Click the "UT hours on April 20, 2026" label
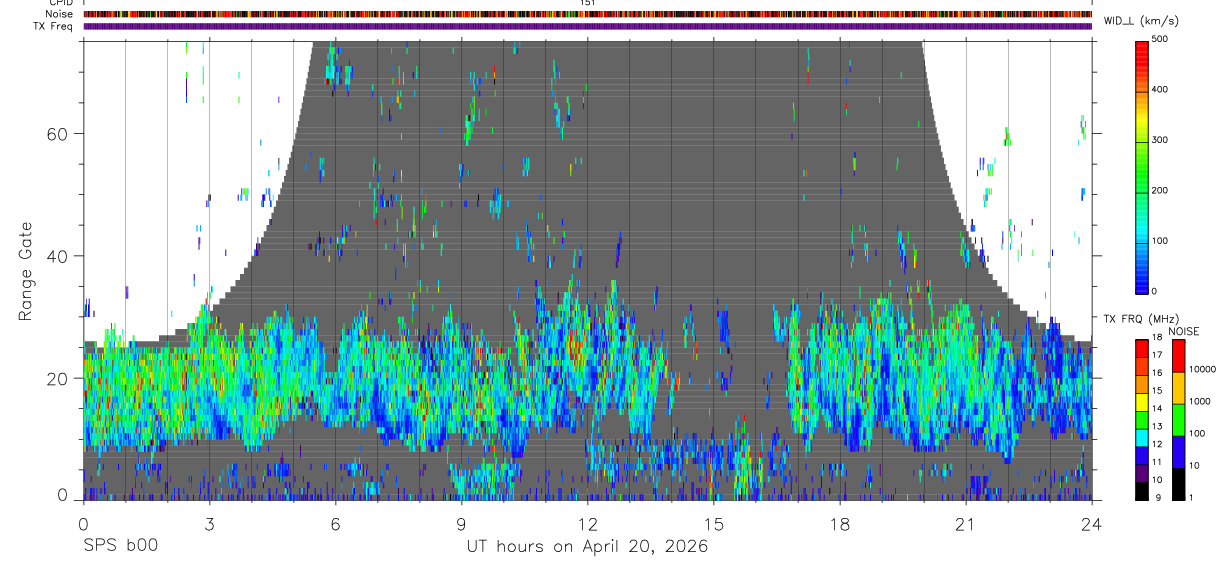This screenshot has height=567, width=1228. tap(587, 547)
